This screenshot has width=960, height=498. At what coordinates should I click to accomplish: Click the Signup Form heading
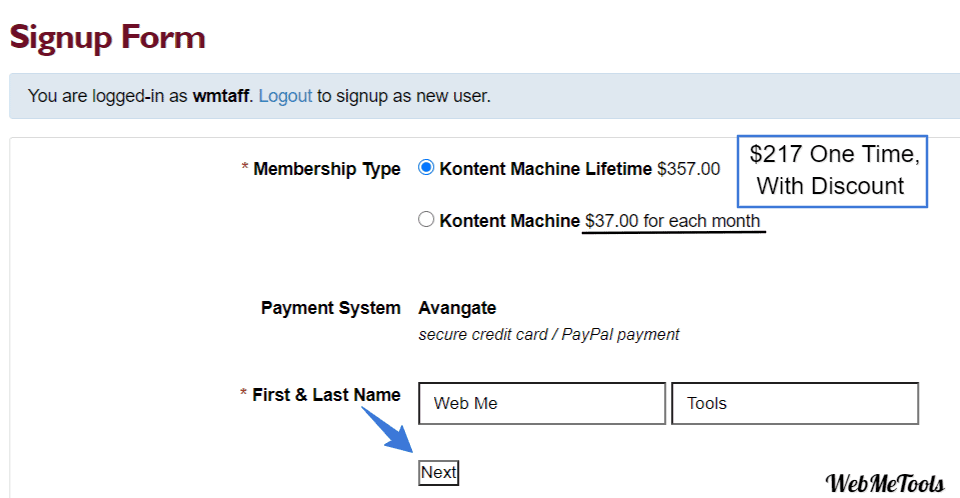pos(108,37)
